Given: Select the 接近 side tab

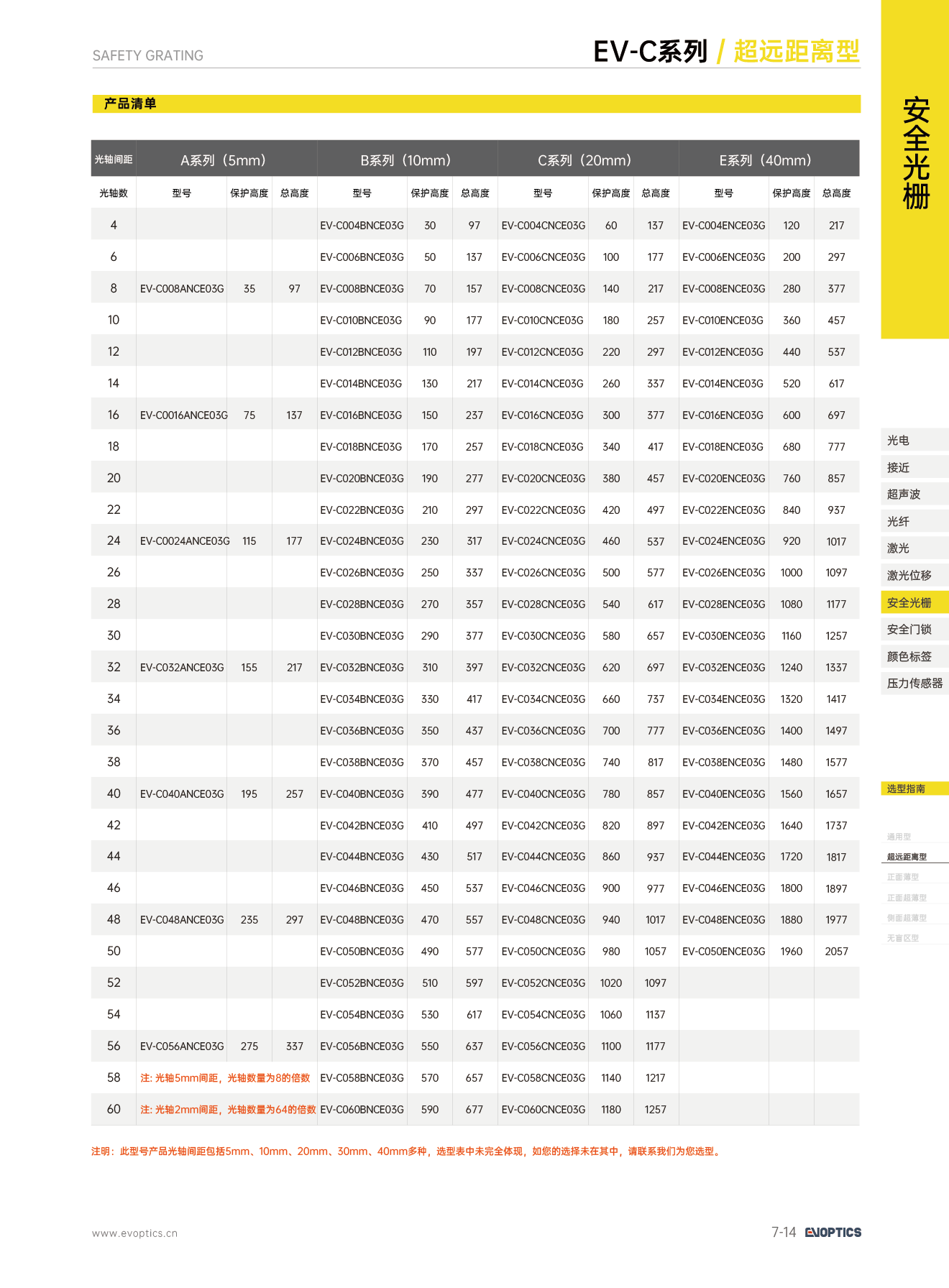Looking at the screenshot, I should [914, 467].
